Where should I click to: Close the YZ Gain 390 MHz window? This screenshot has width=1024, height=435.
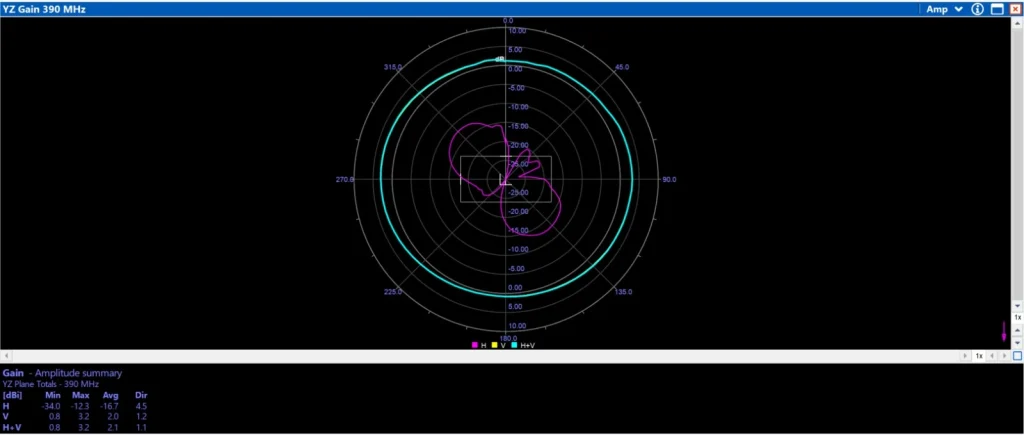(1015, 9)
